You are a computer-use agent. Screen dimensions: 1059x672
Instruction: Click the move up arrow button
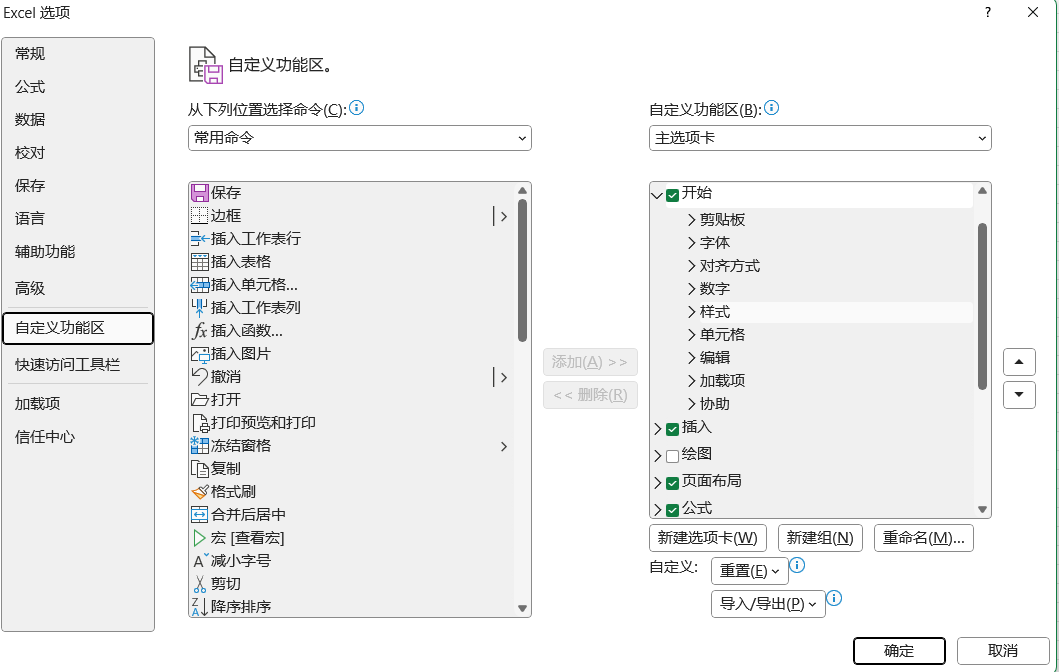tap(1018, 362)
